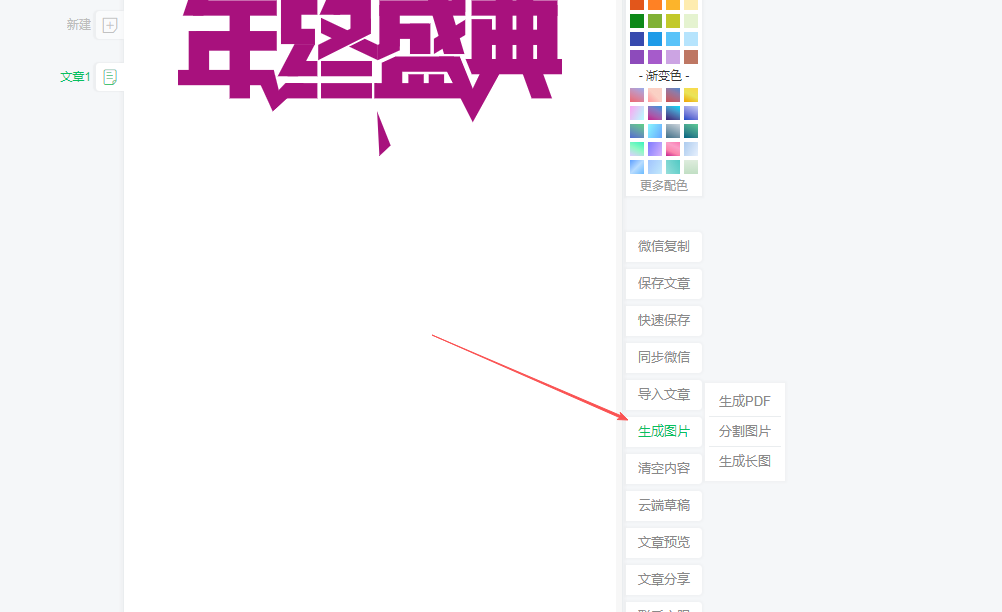Open the 更多配色 more colors link

click(663, 185)
